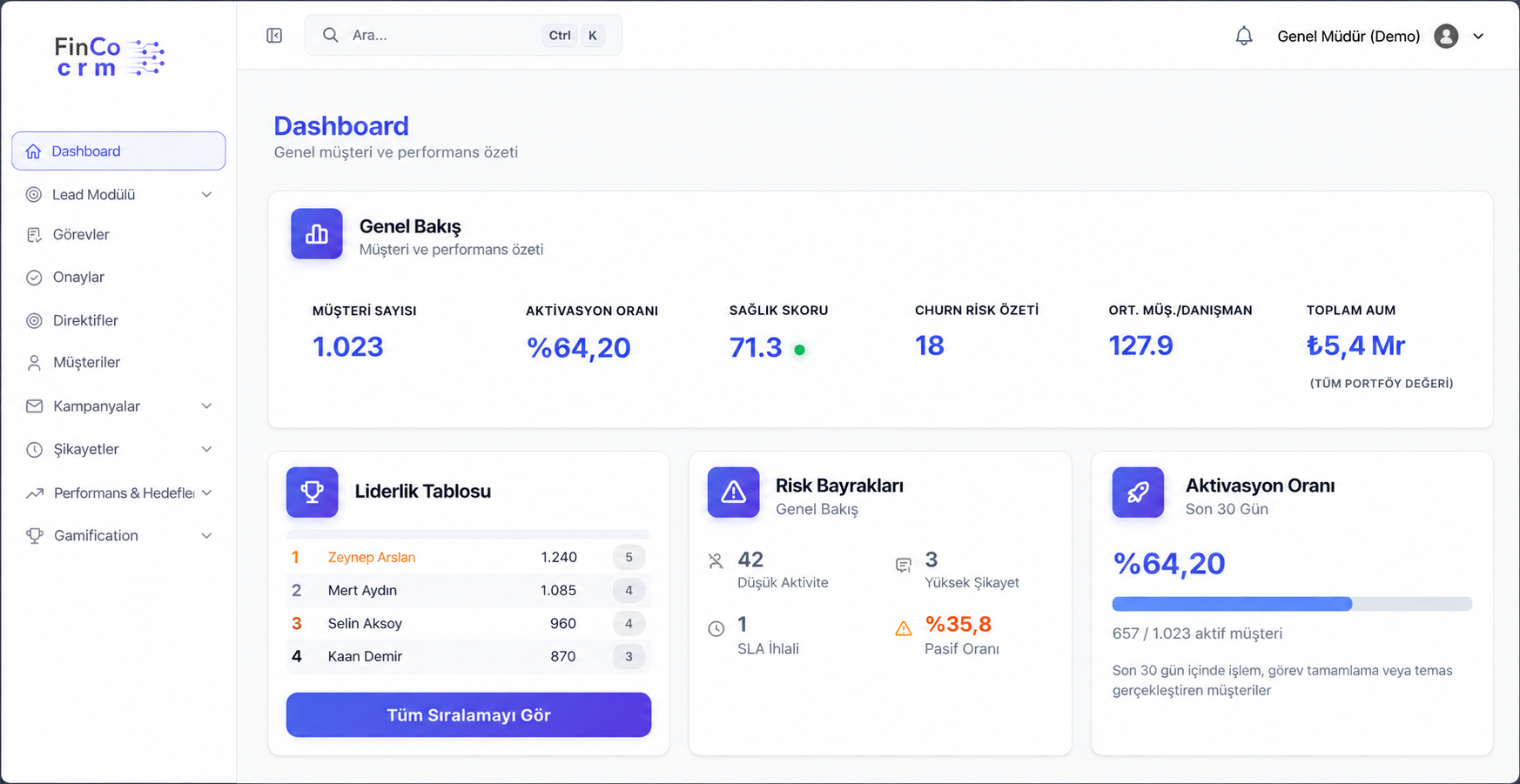The width and height of the screenshot is (1520, 784).
Task: Expand the Performans & Hedefler chevron
Action: click(206, 493)
